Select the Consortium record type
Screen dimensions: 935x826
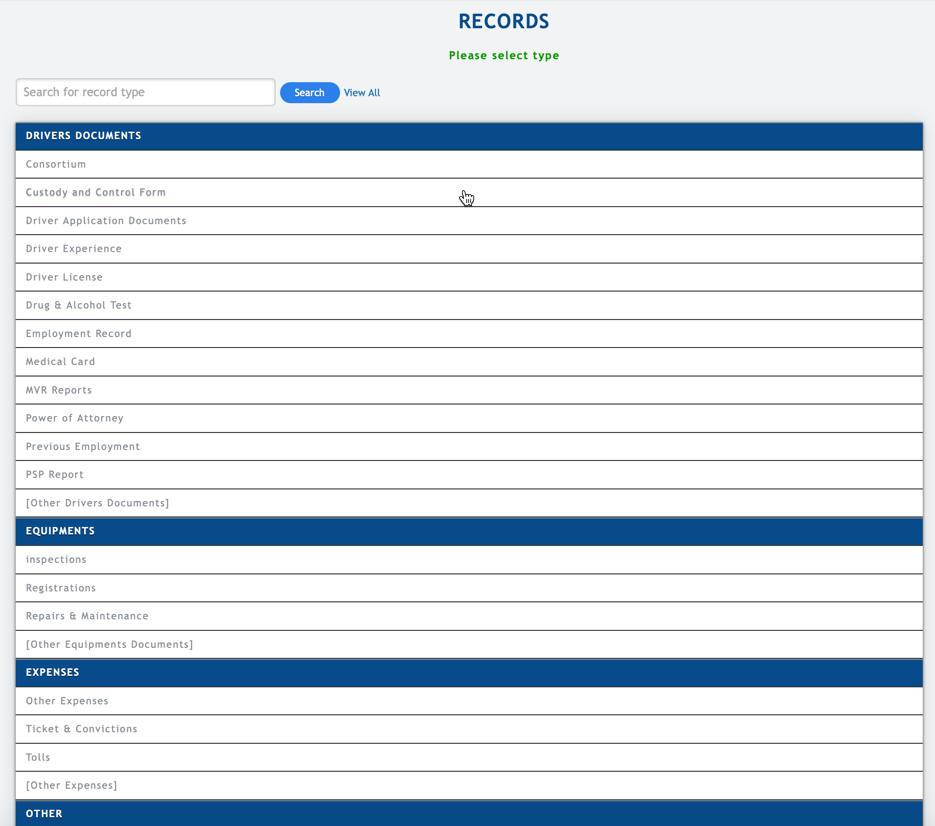56,164
